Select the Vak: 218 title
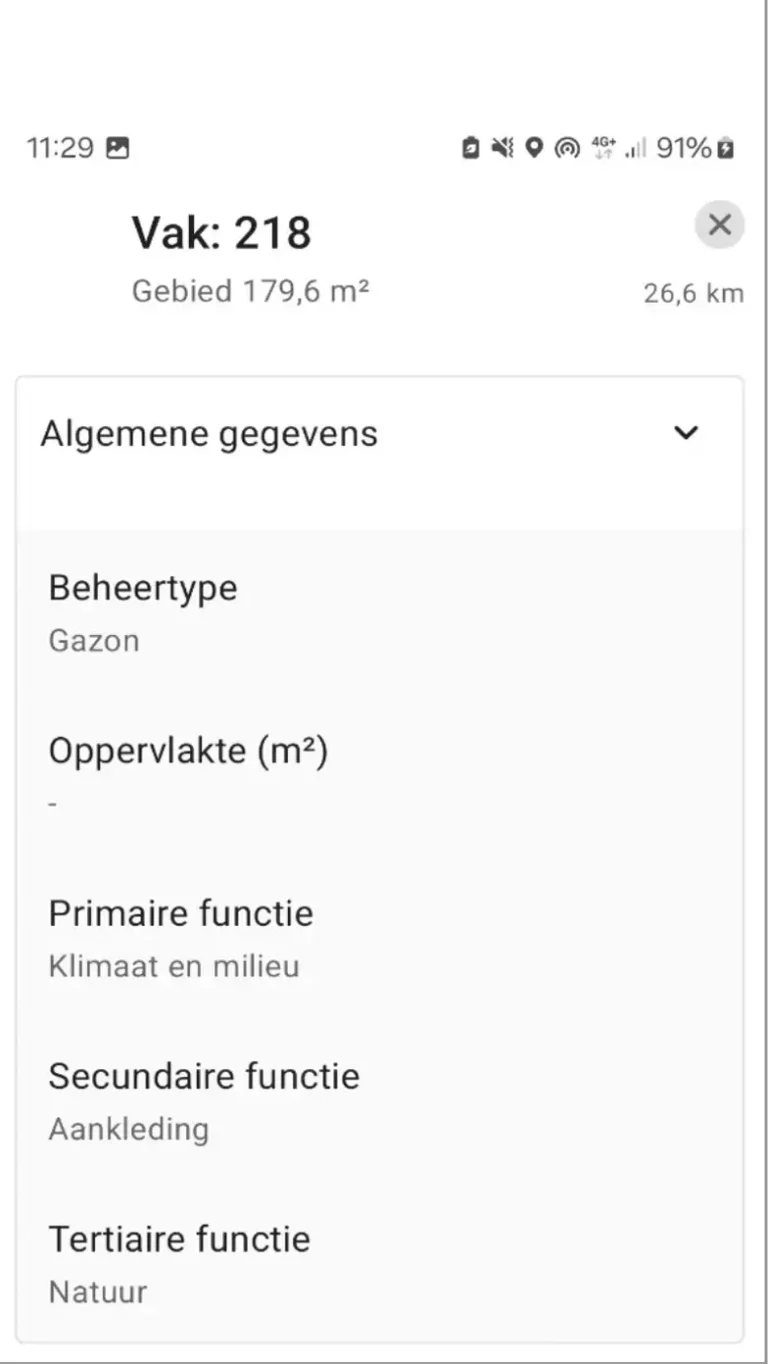This screenshot has width=768, height=1364. [x=221, y=233]
